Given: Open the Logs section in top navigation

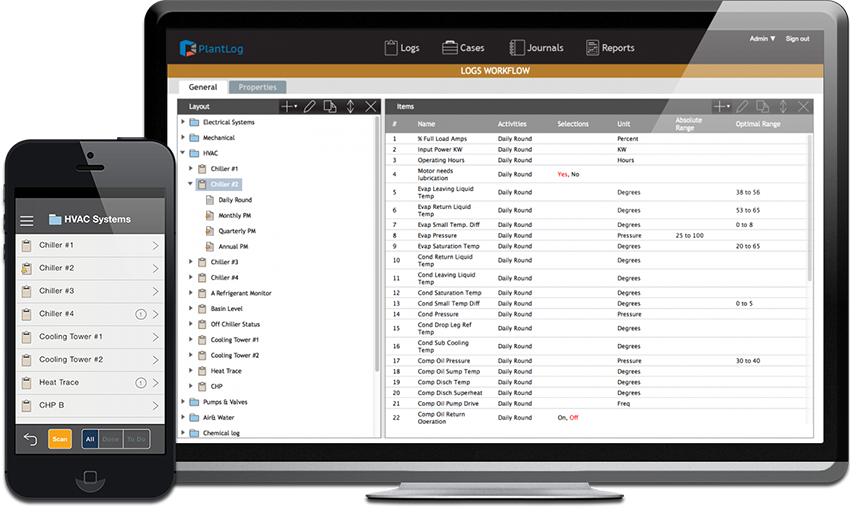Looking at the screenshot, I should (x=402, y=48).
